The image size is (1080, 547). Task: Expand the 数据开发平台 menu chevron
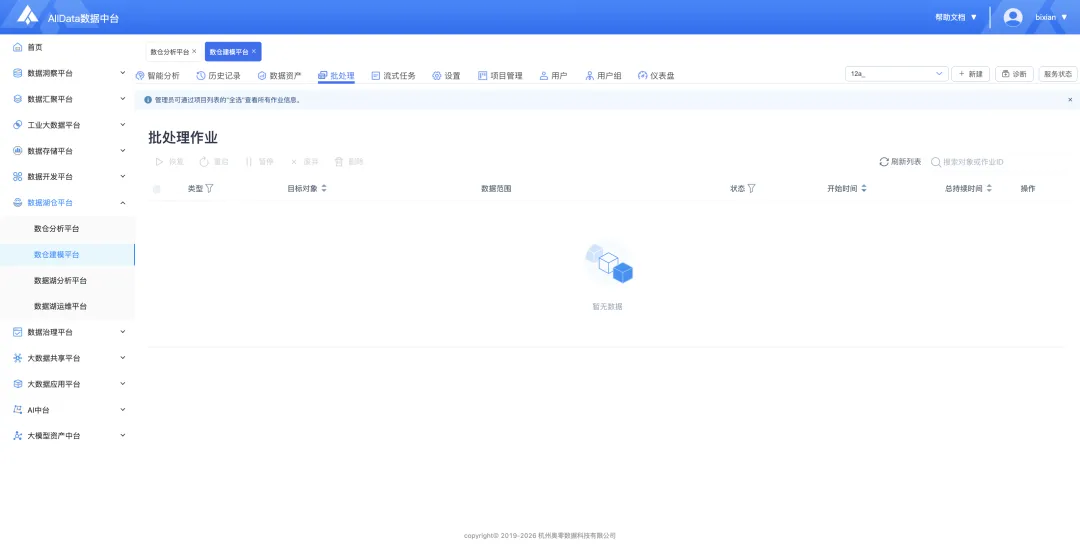click(x=123, y=176)
